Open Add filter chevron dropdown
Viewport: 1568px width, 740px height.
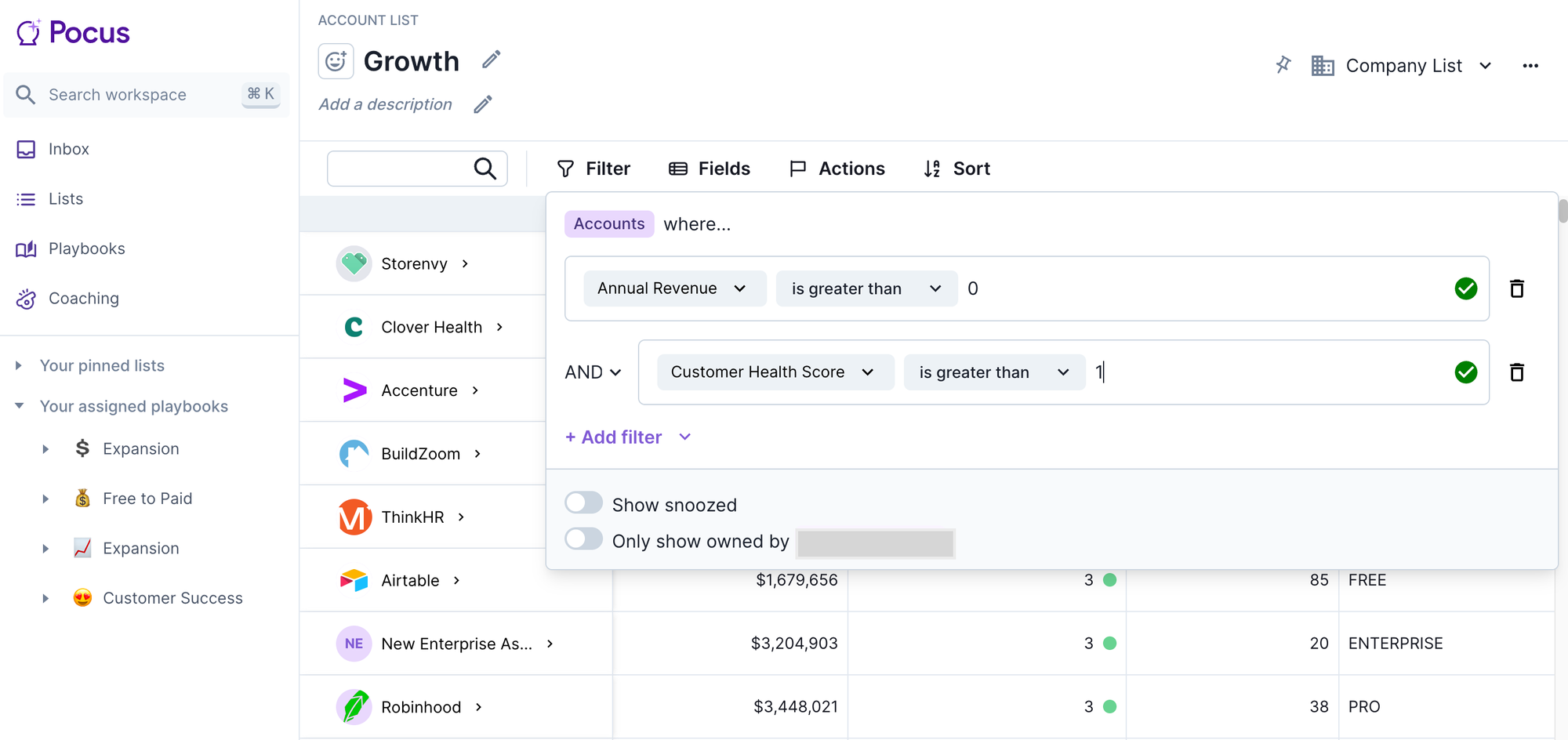click(x=685, y=437)
